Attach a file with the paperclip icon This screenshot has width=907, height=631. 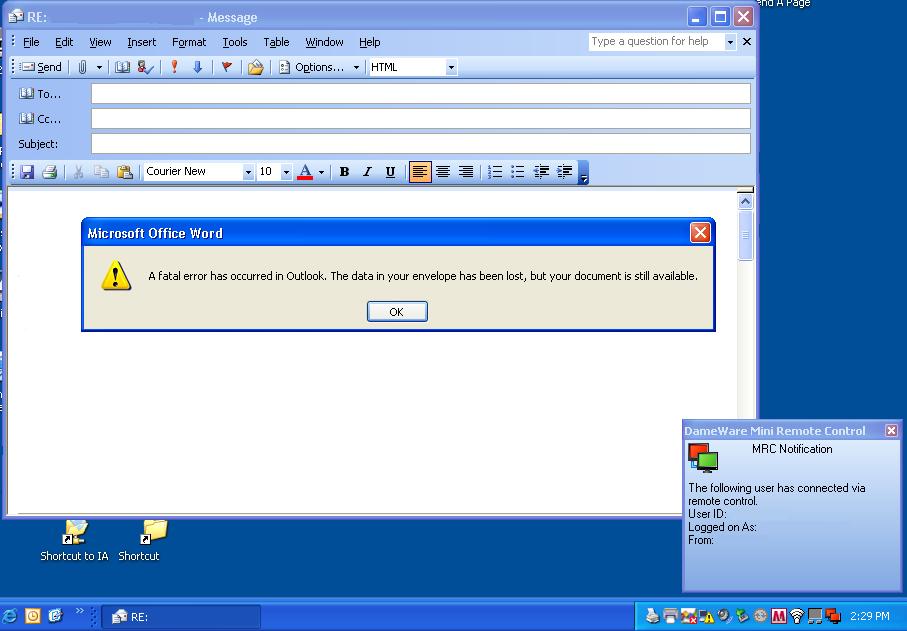[x=82, y=67]
